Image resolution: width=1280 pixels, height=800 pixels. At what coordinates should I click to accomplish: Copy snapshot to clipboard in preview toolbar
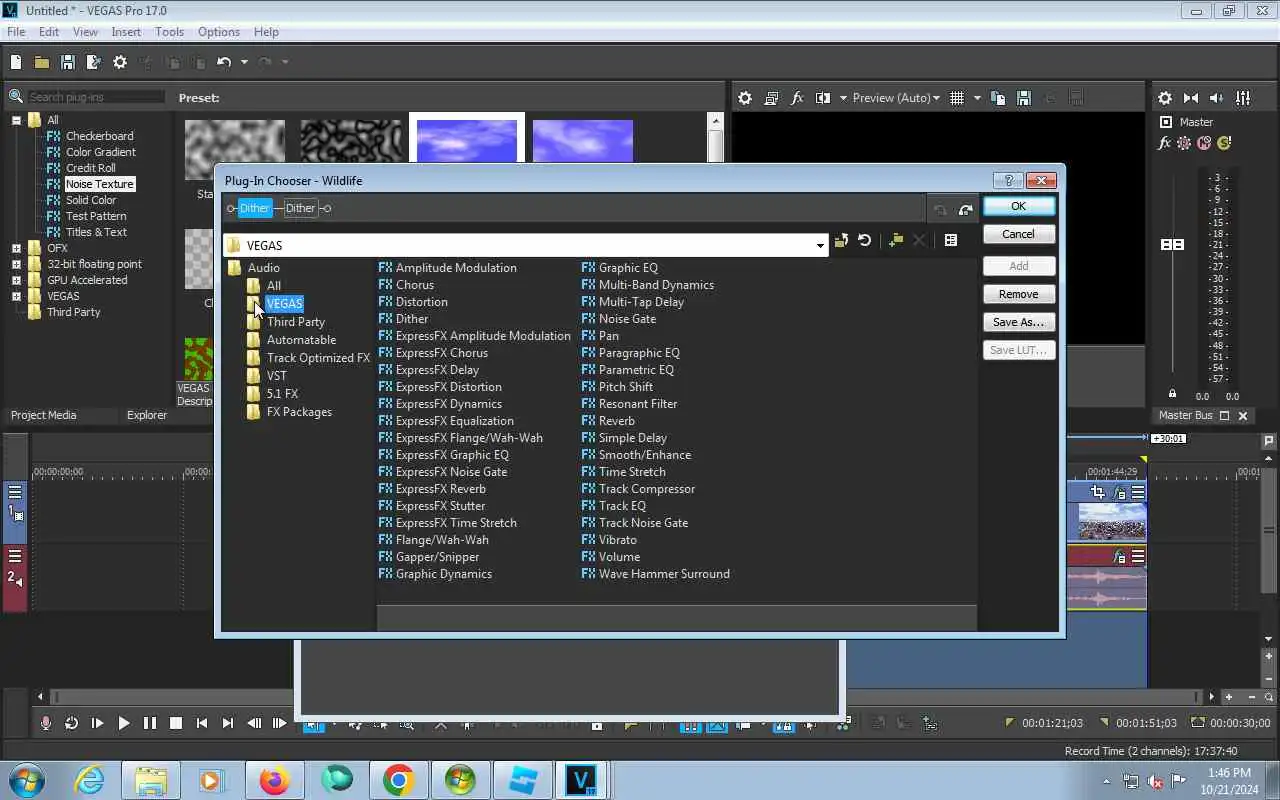[998, 98]
